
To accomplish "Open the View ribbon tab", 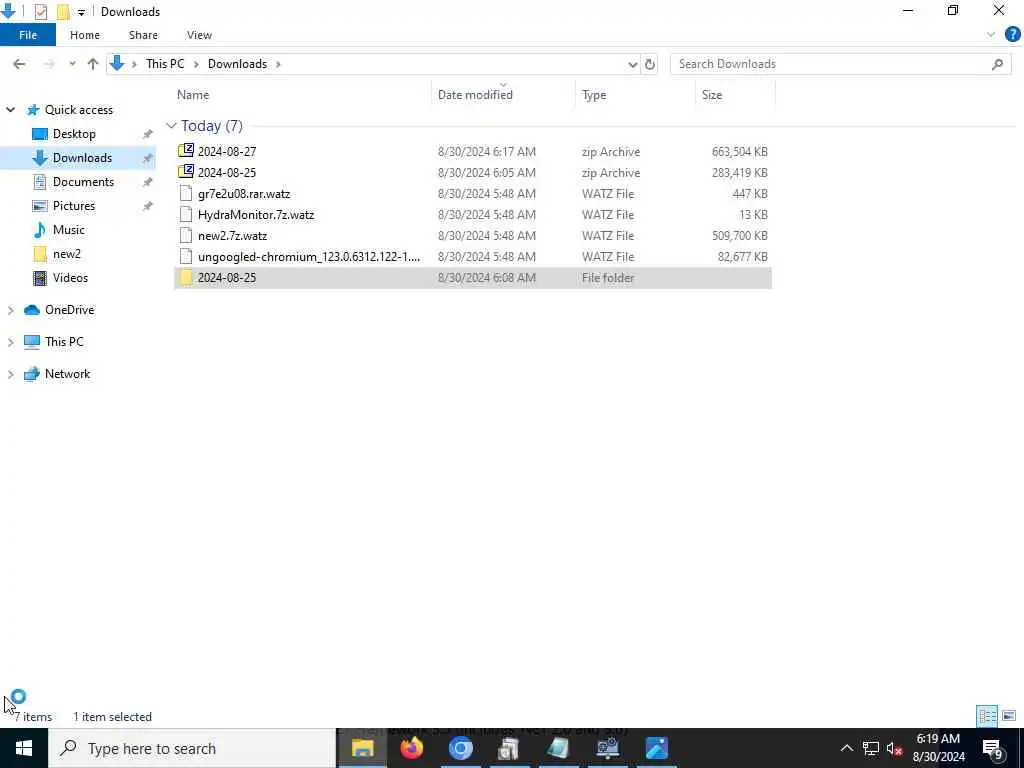I will pos(199,35).
